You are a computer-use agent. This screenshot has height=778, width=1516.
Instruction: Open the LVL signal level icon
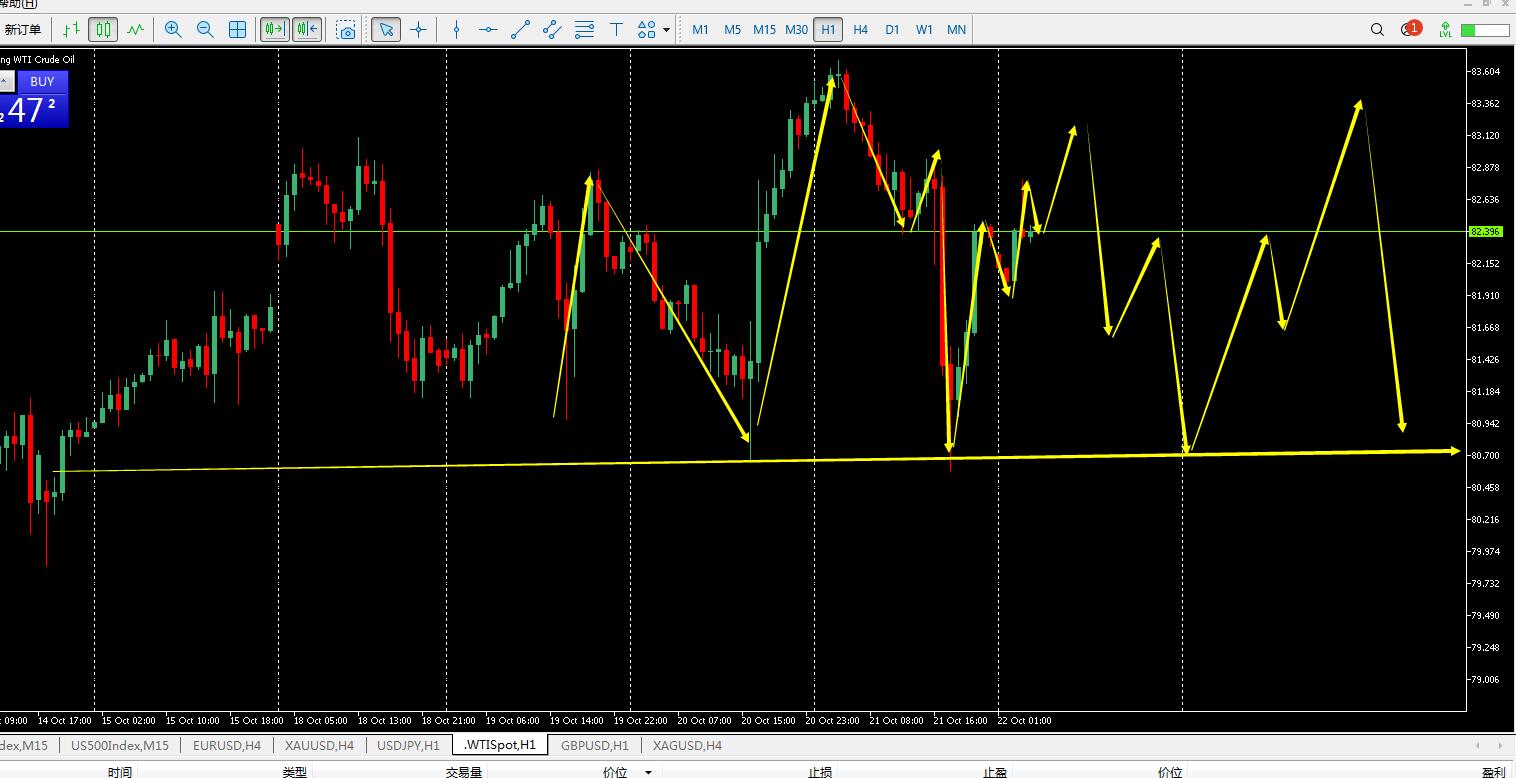point(1445,30)
